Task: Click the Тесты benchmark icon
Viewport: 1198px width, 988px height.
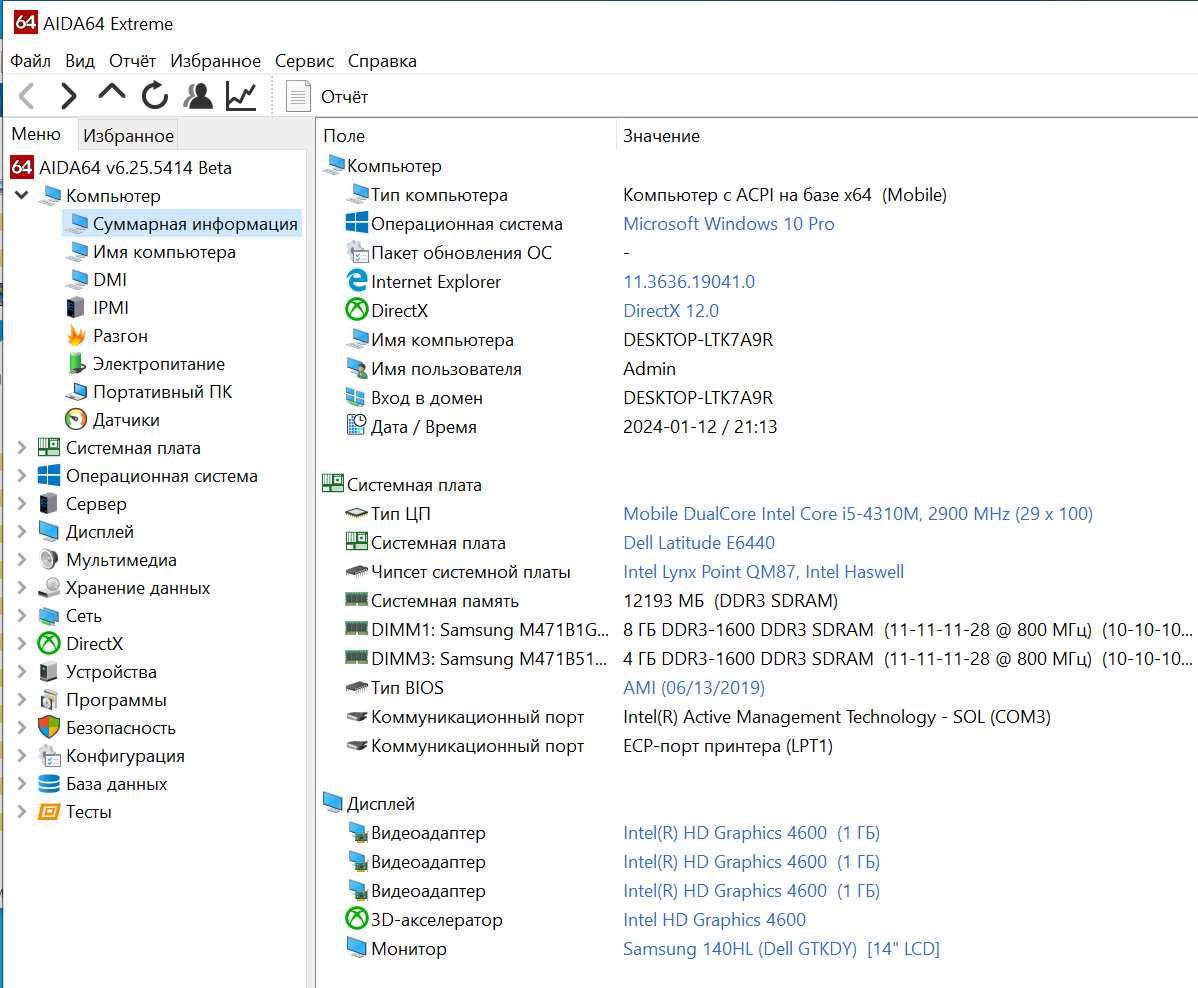Action: click(49, 811)
